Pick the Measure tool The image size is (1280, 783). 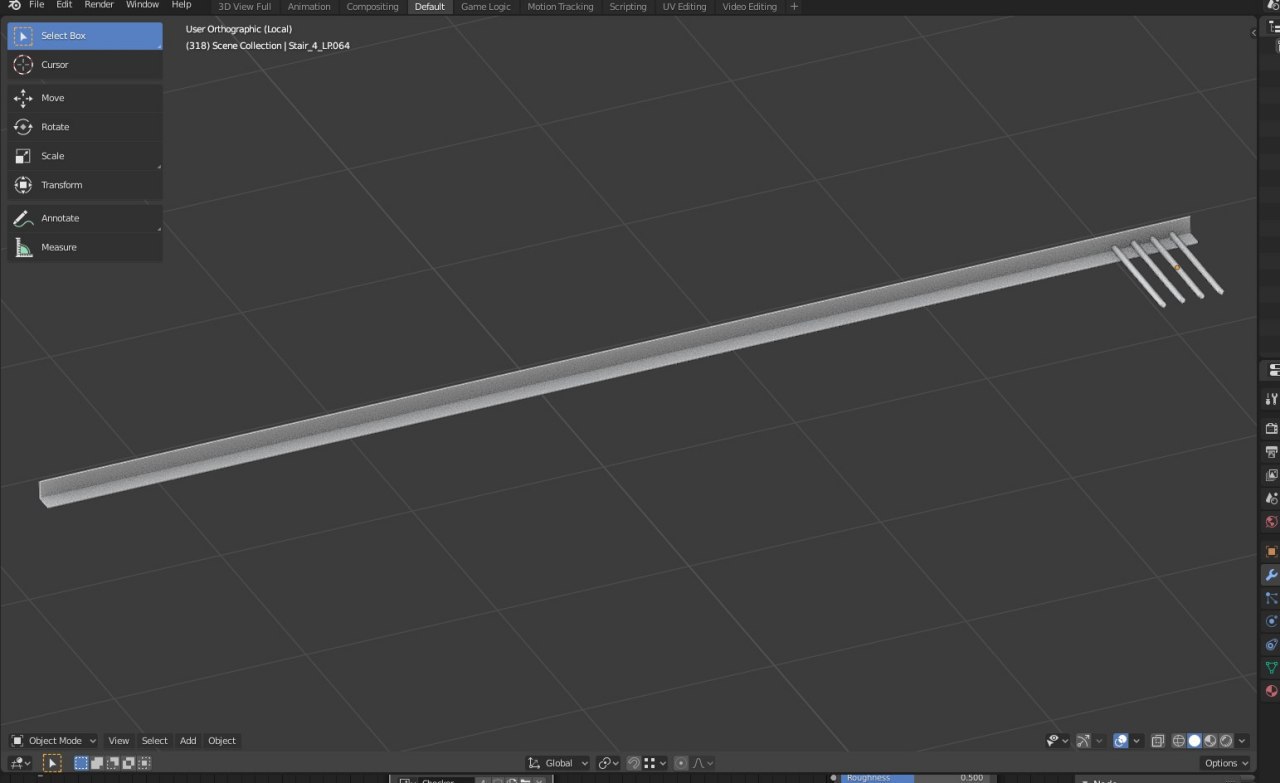84,247
